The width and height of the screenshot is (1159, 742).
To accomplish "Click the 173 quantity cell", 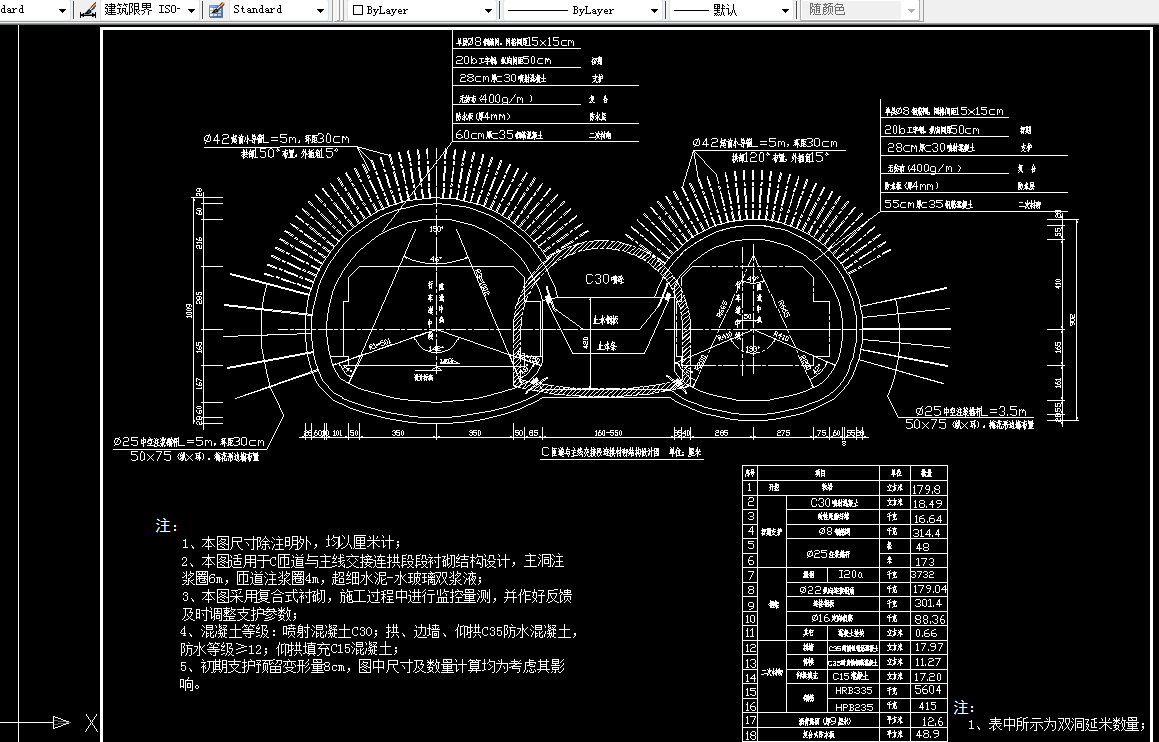I will click(x=928, y=561).
